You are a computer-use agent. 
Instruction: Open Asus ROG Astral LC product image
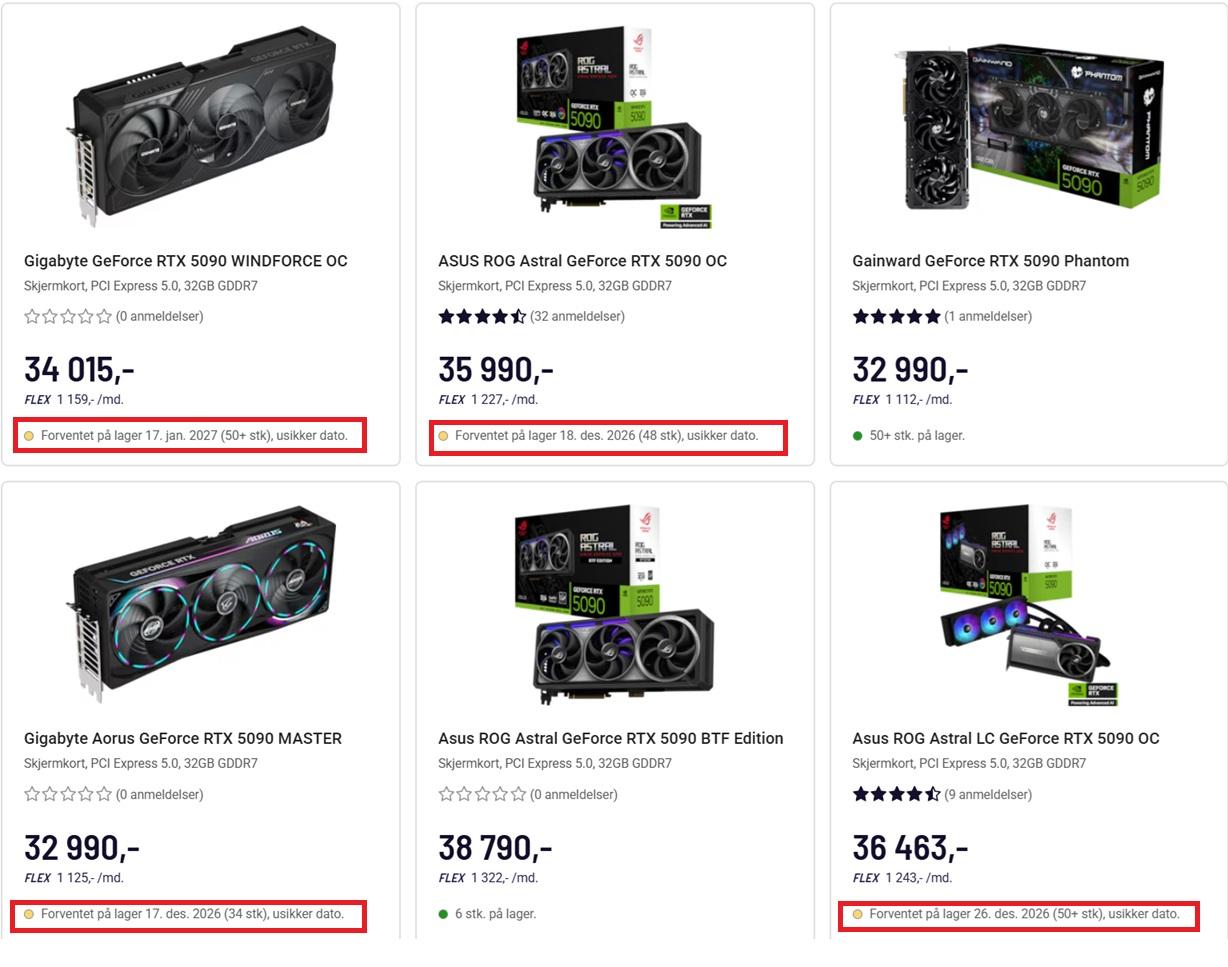coord(1028,602)
